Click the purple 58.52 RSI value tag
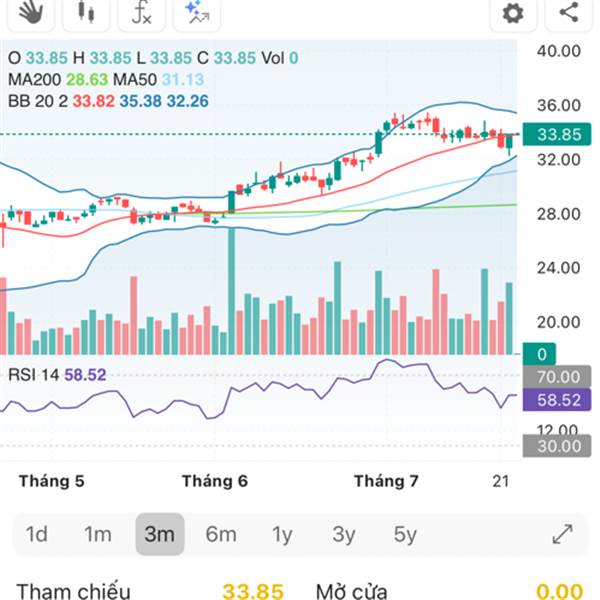Viewport: 600px width, 600px height. coord(557,400)
